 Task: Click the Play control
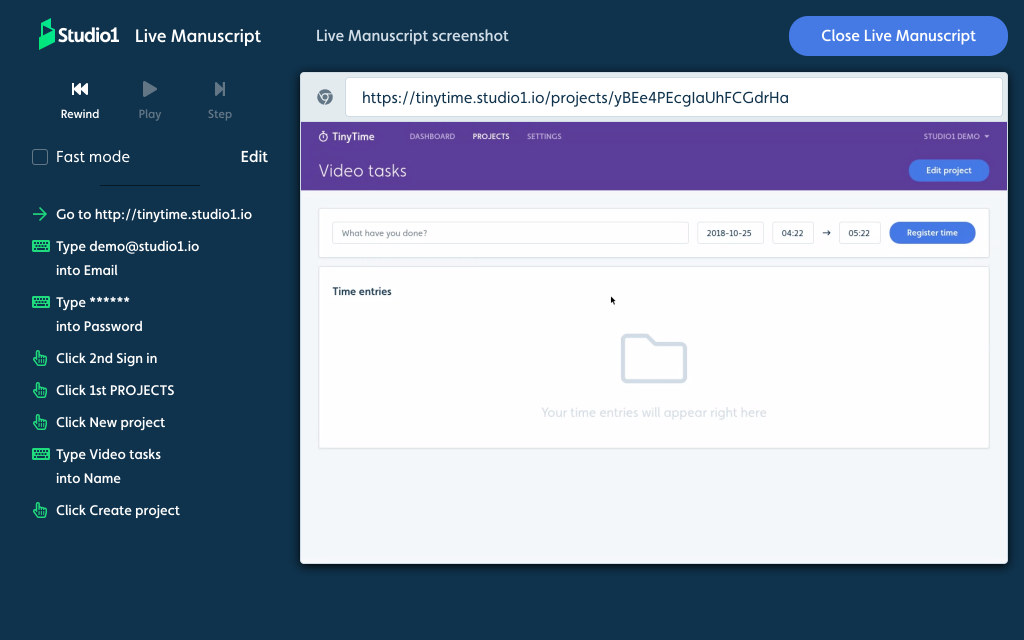(x=150, y=100)
